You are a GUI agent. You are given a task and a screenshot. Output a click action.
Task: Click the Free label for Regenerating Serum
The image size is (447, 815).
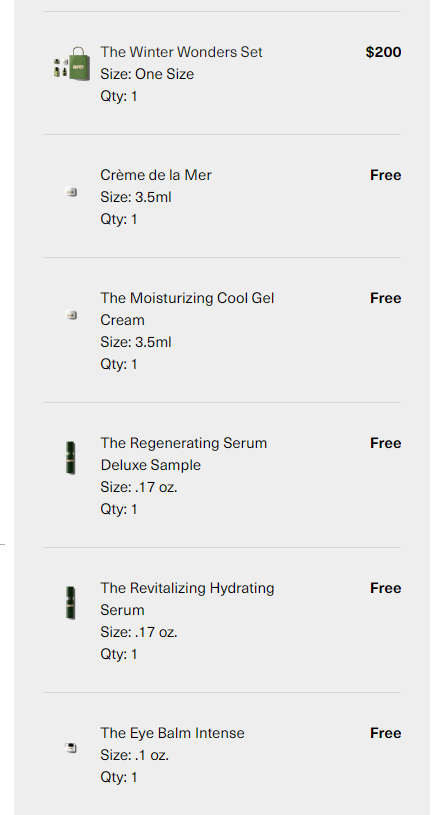pyautogui.click(x=385, y=443)
